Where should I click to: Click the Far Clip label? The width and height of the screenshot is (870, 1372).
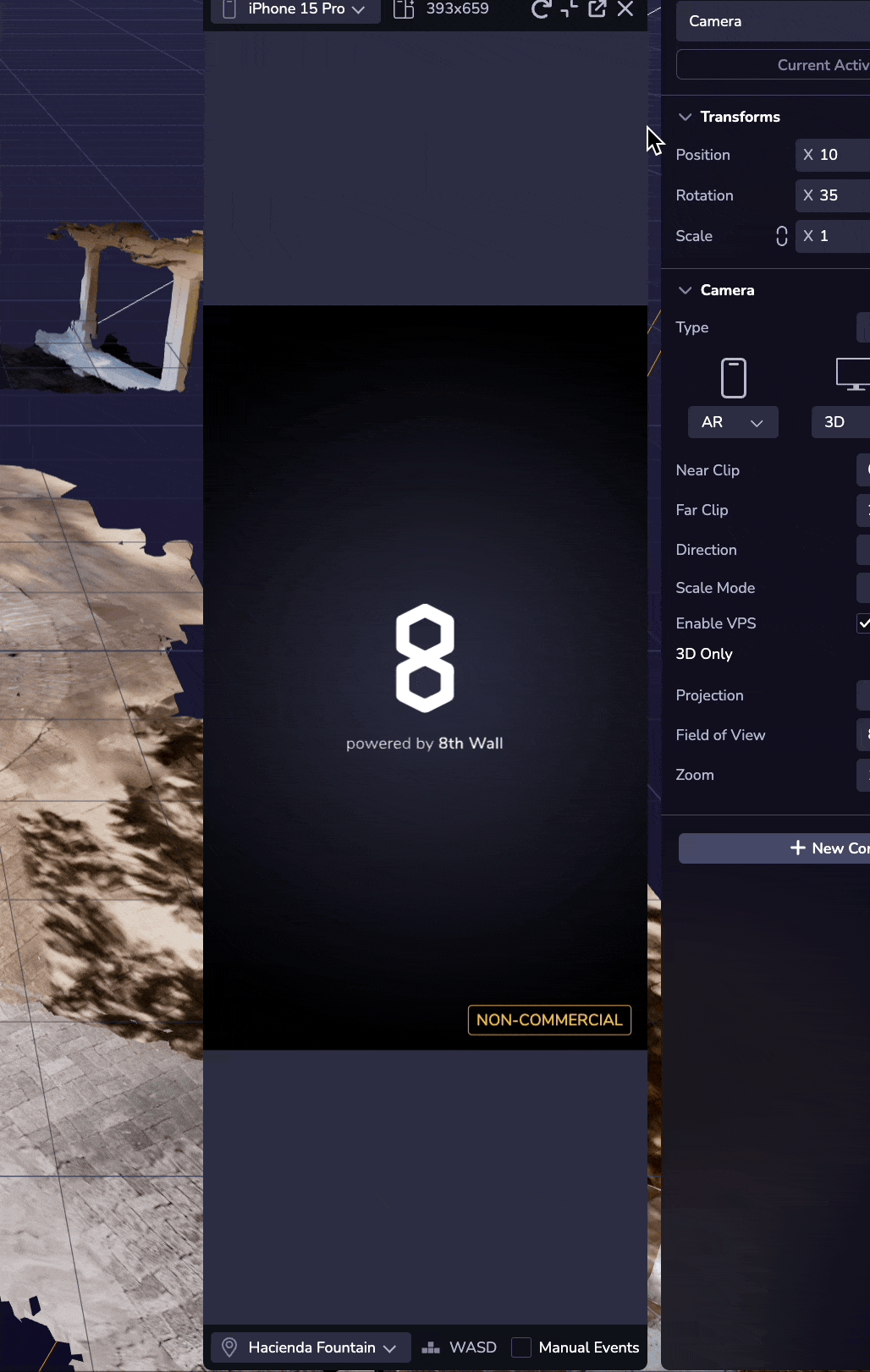702,510
